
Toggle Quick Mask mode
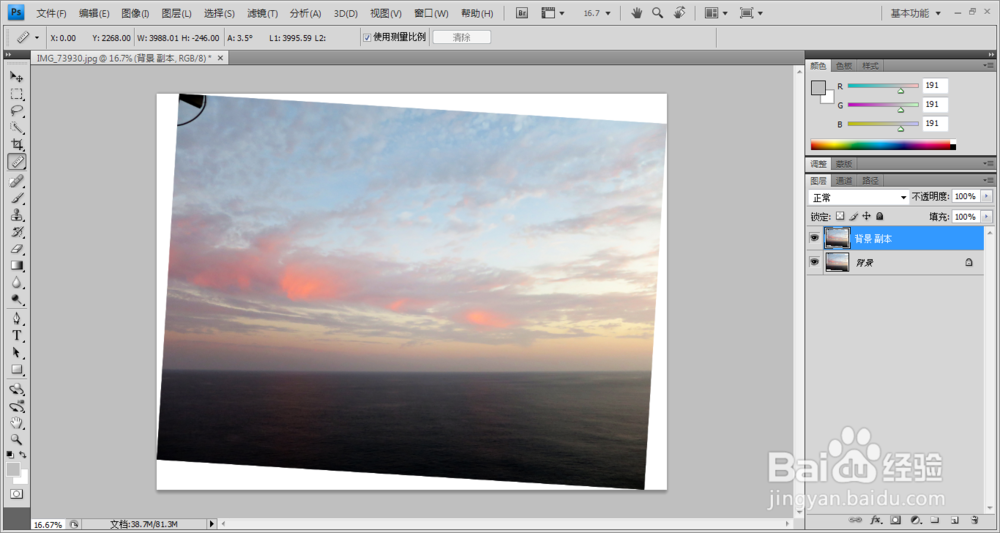tap(17, 494)
